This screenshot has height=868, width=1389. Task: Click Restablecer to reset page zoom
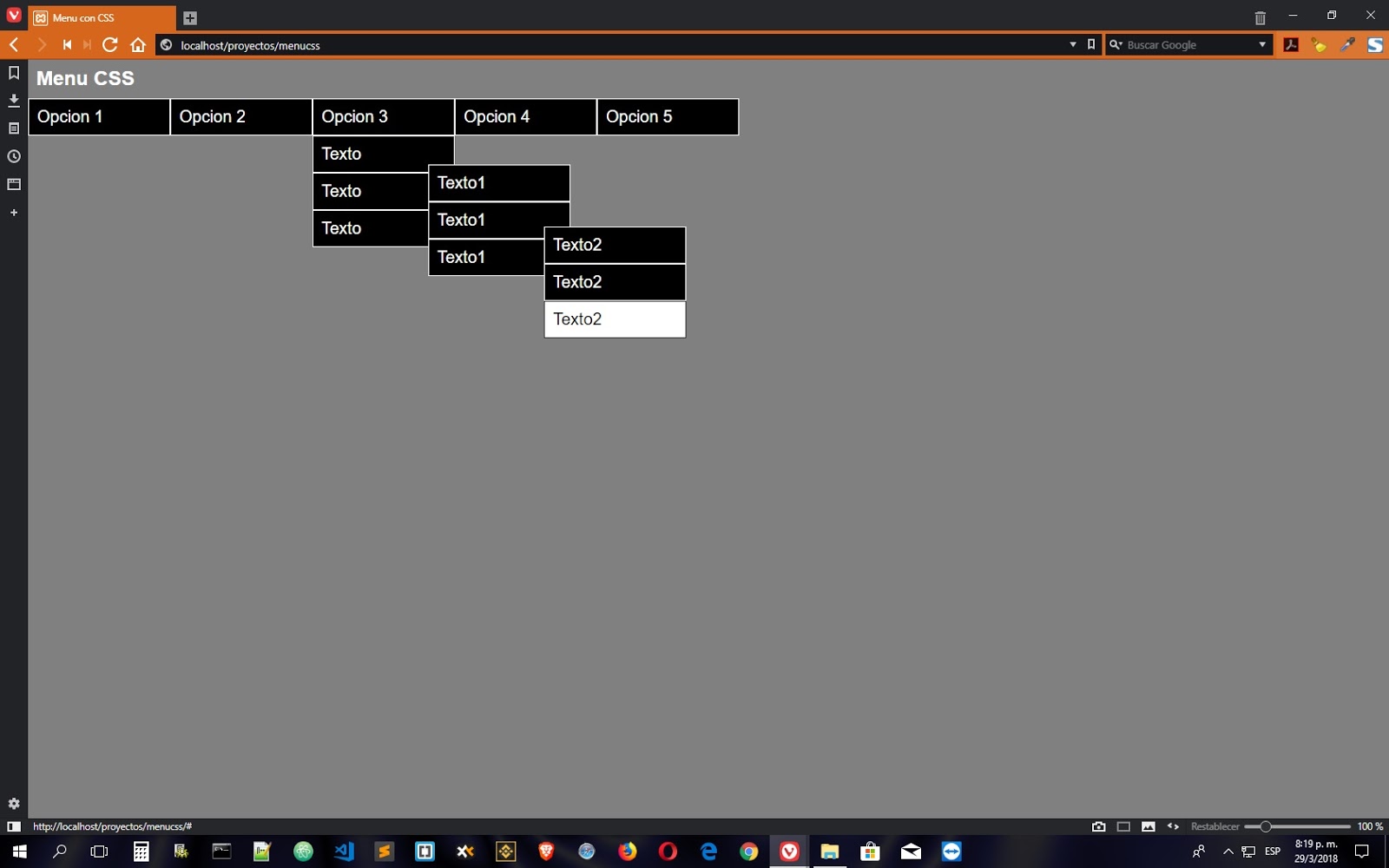coord(1215,827)
